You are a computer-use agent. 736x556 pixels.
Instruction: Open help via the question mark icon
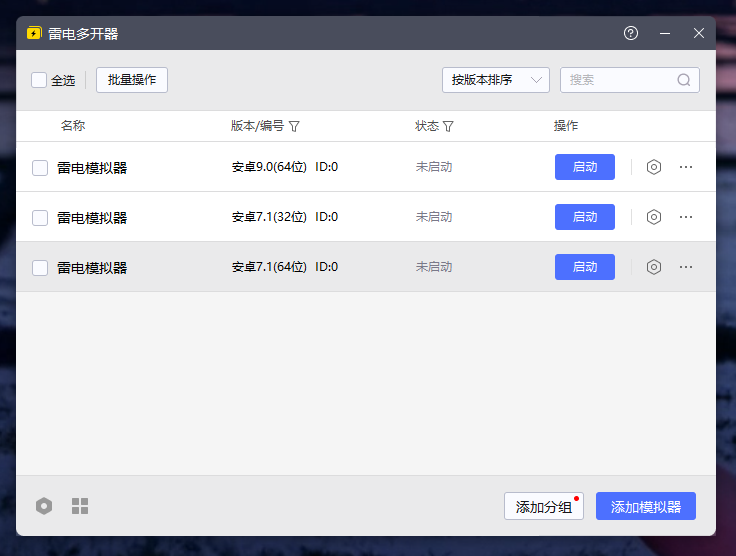pos(631,33)
